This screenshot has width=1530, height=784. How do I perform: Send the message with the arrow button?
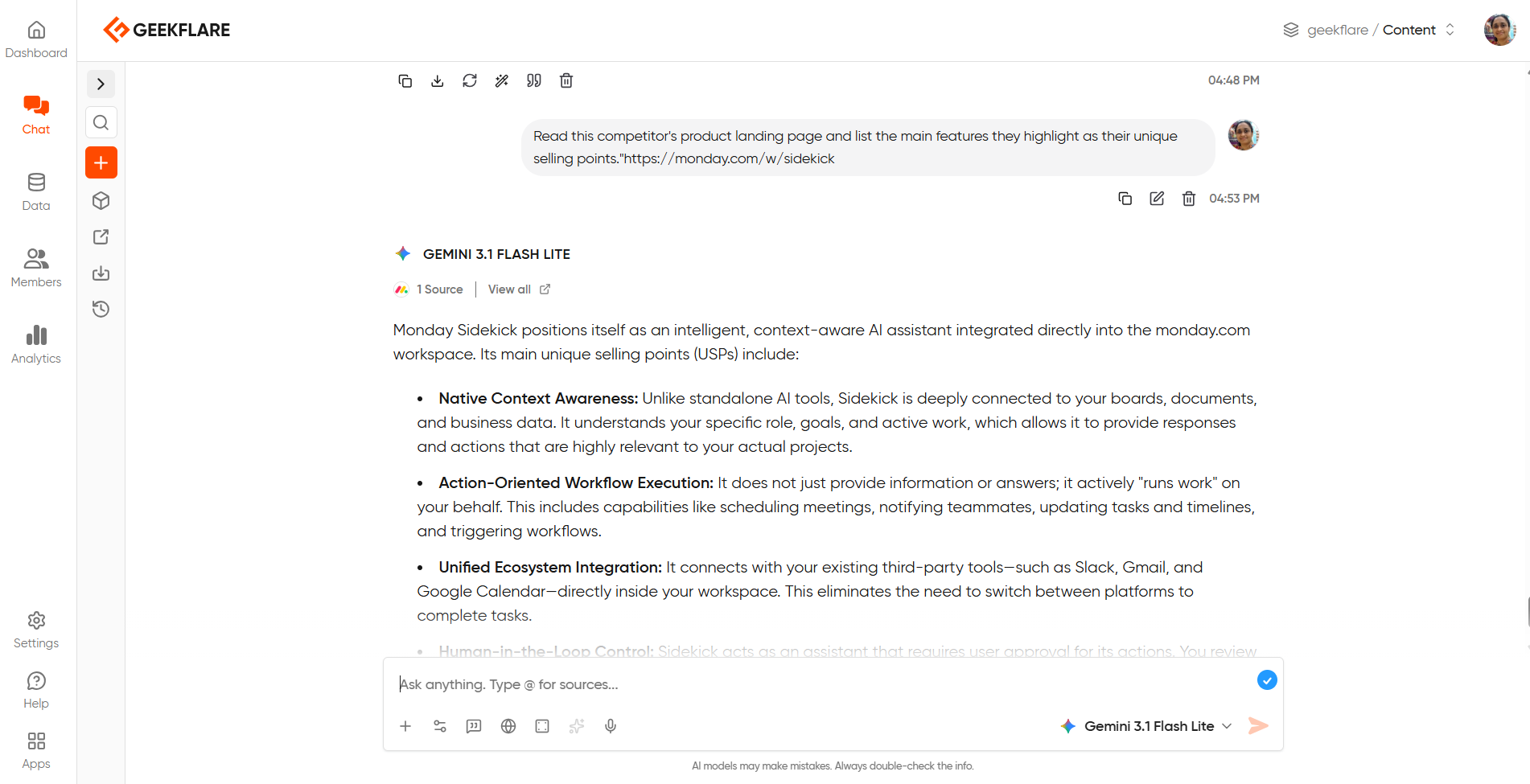coord(1258,726)
